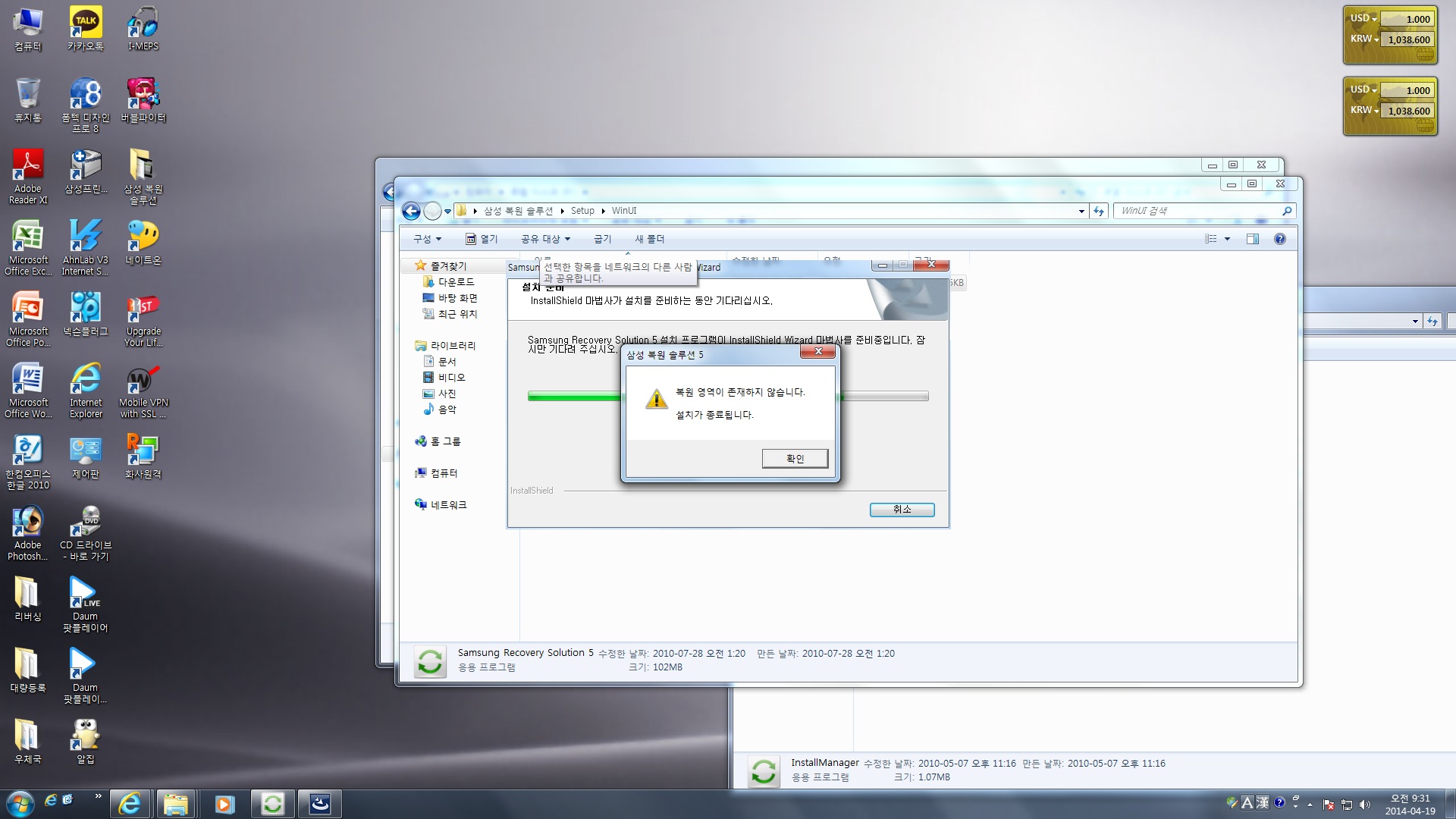1456x819 pixels.
Task: Open the 제어판 control panel icon
Action: click(x=86, y=457)
